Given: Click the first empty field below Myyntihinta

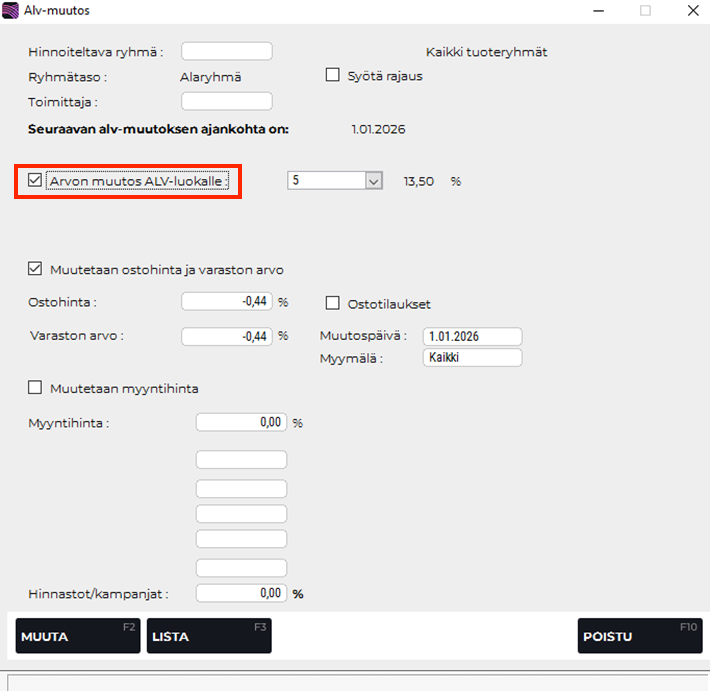Looking at the screenshot, I should tap(241, 460).
